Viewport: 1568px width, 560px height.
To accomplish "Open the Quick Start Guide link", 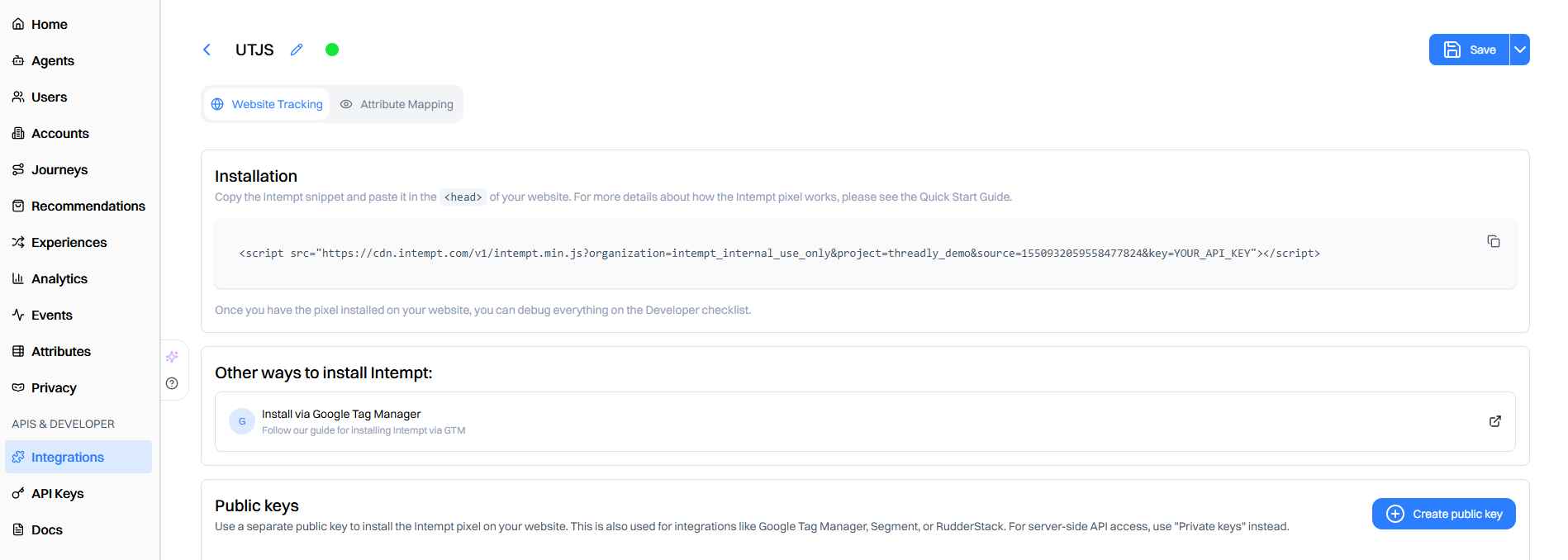I will (x=965, y=197).
